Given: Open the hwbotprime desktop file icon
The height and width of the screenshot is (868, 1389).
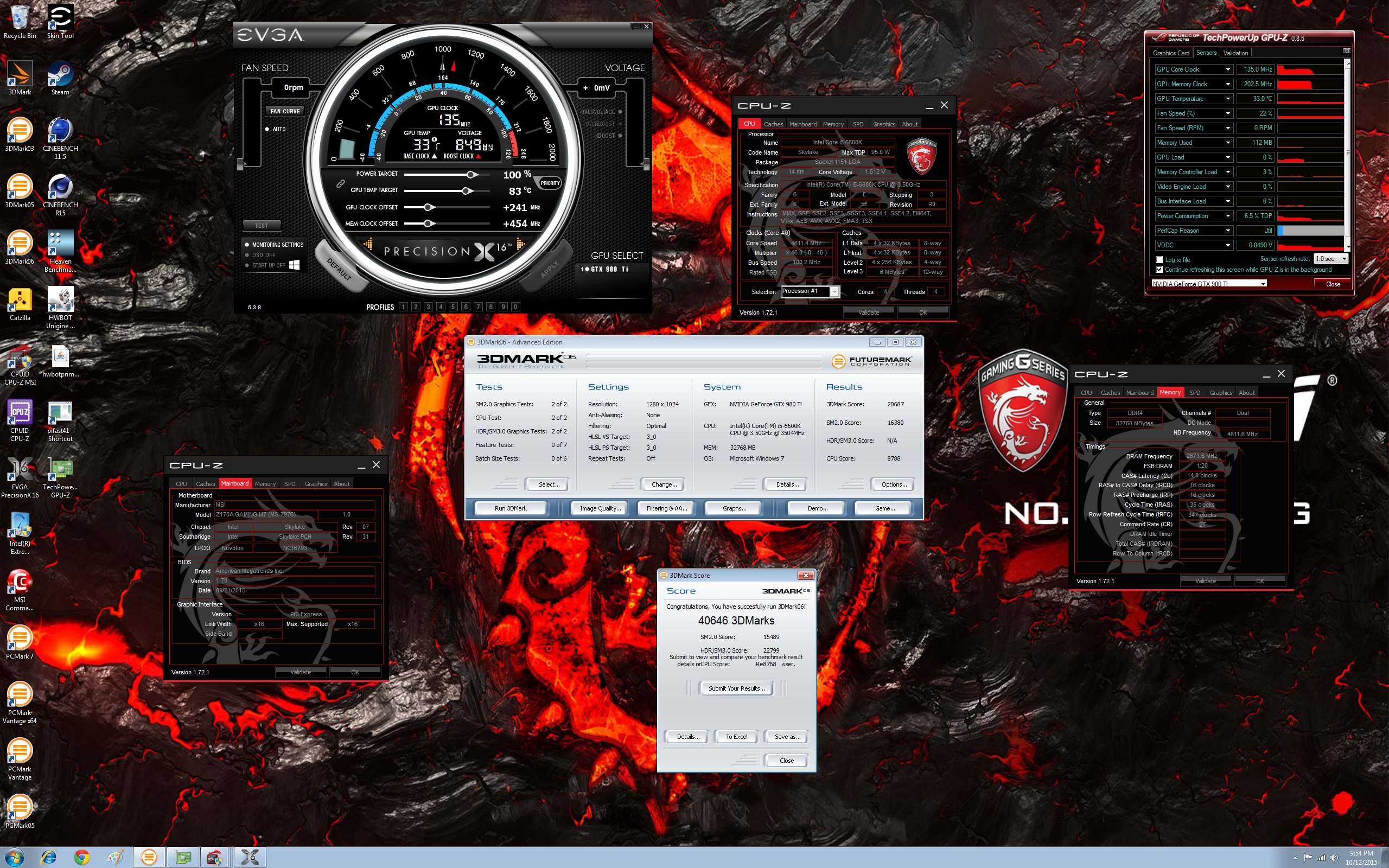Looking at the screenshot, I should pos(60,361).
